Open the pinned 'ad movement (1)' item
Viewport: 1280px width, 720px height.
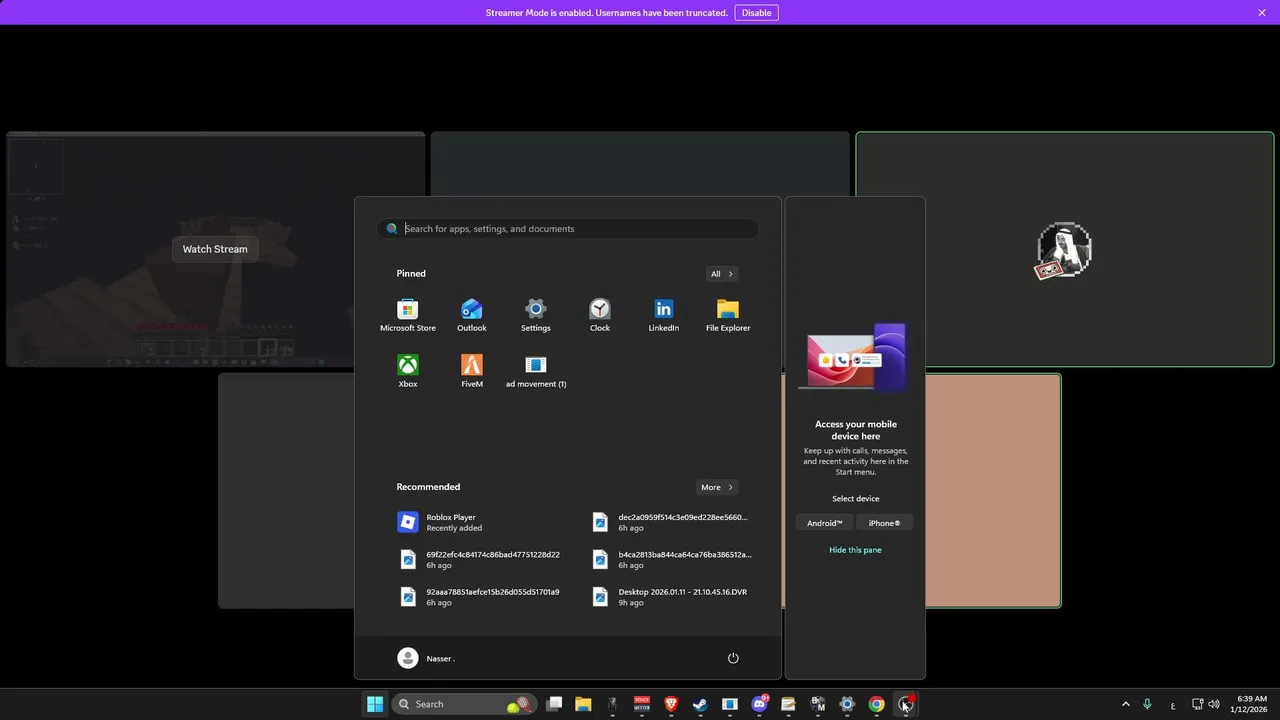coord(536,372)
